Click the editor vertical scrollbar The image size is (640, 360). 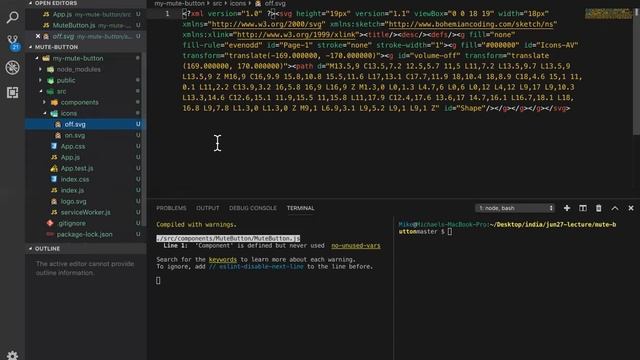coord(636,71)
